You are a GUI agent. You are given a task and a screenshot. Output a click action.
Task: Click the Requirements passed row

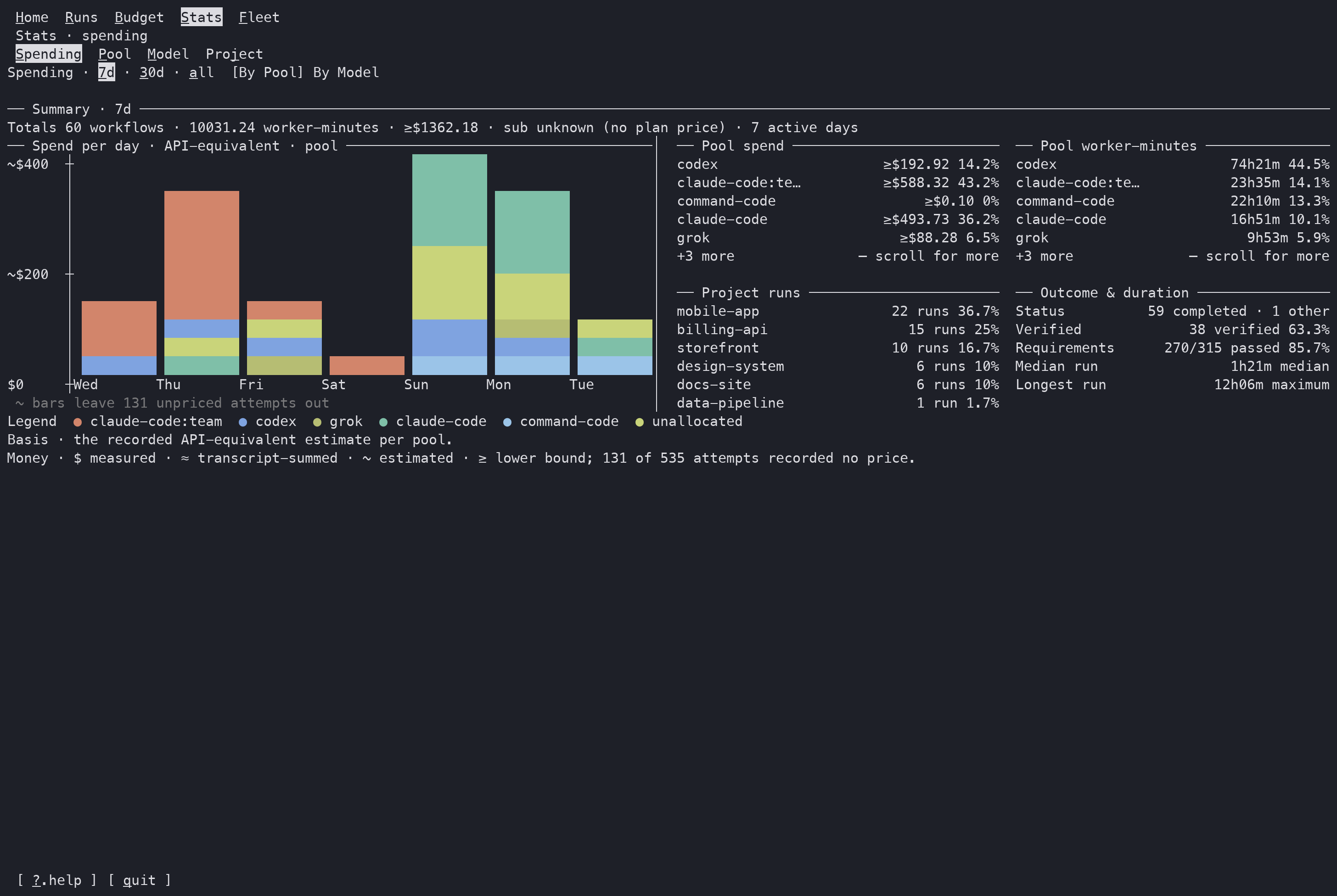coord(1172,348)
